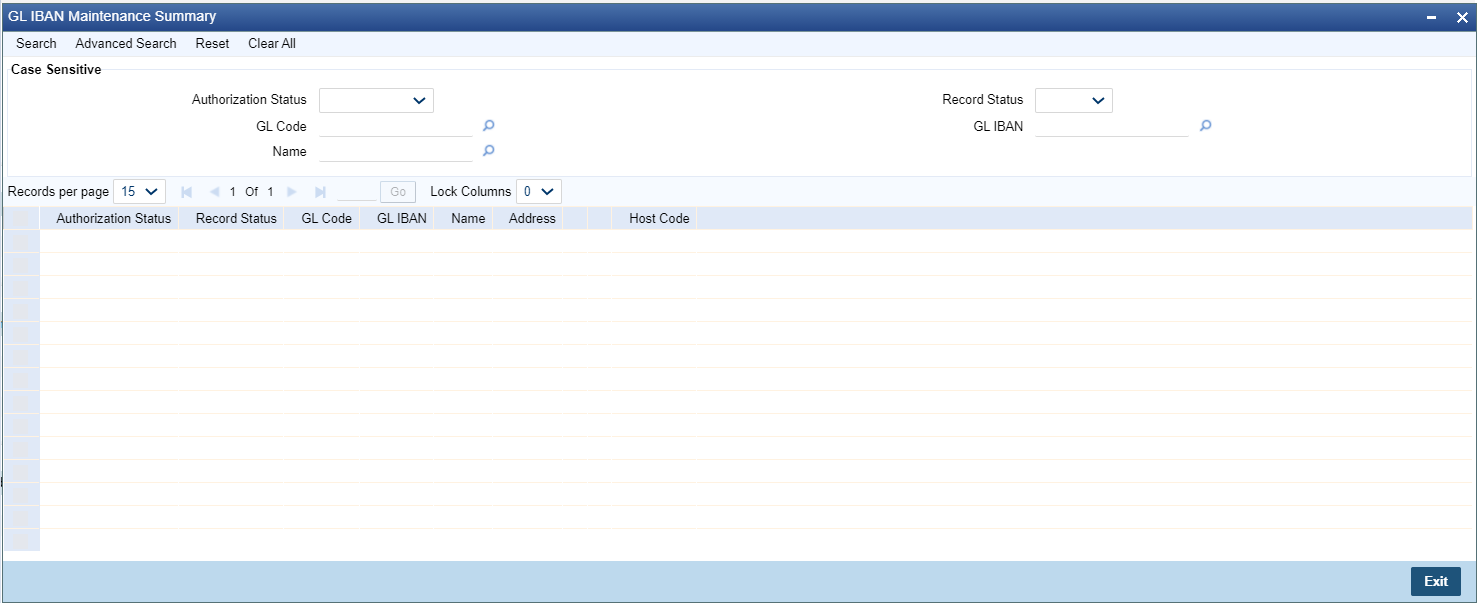This screenshot has width=1479, height=603.
Task: Open the Records per page dropdown
Action: pyautogui.click(x=140, y=192)
